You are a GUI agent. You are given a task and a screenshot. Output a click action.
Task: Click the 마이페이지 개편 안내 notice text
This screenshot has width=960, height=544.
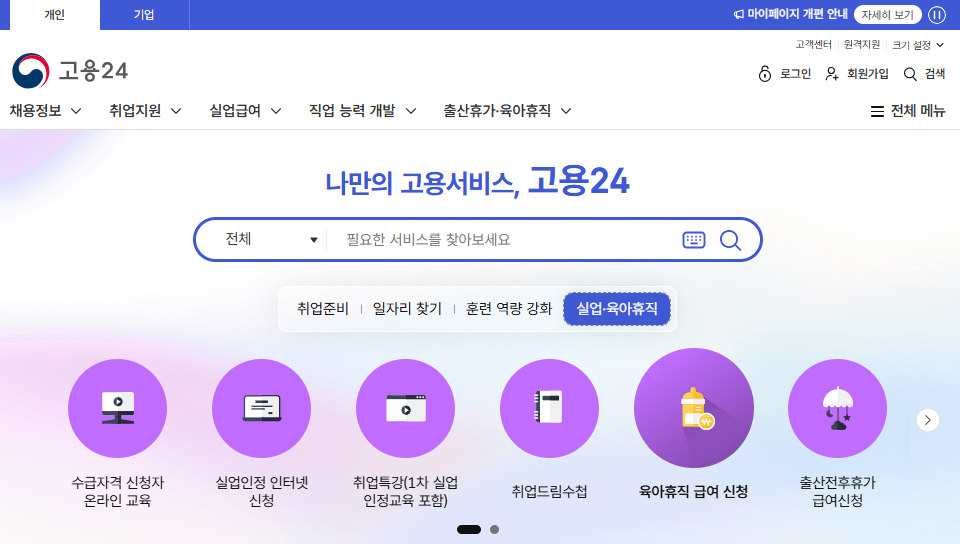797,14
